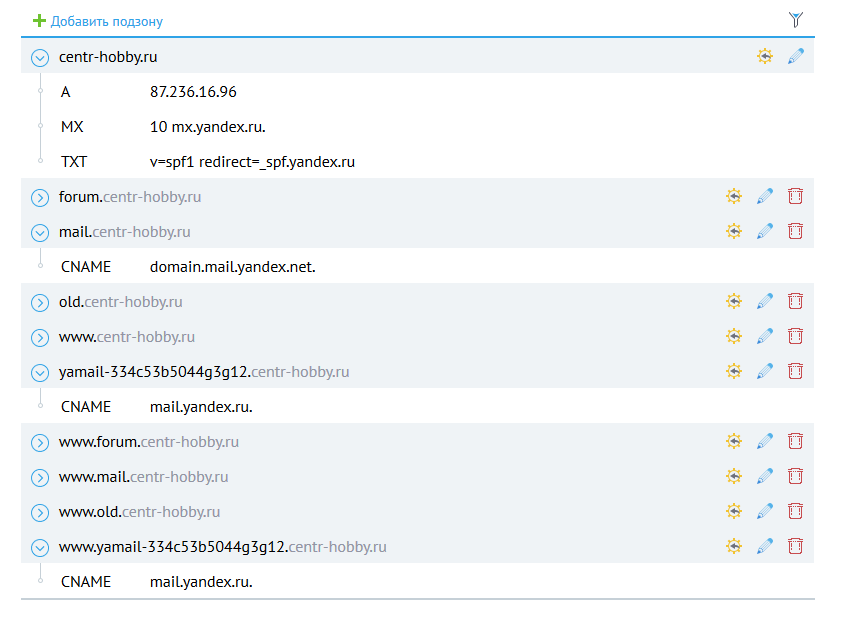Screen dimensions: 846x623
Task: Edit the mail.centr-hobby.ru subzone
Action: pos(765,232)
